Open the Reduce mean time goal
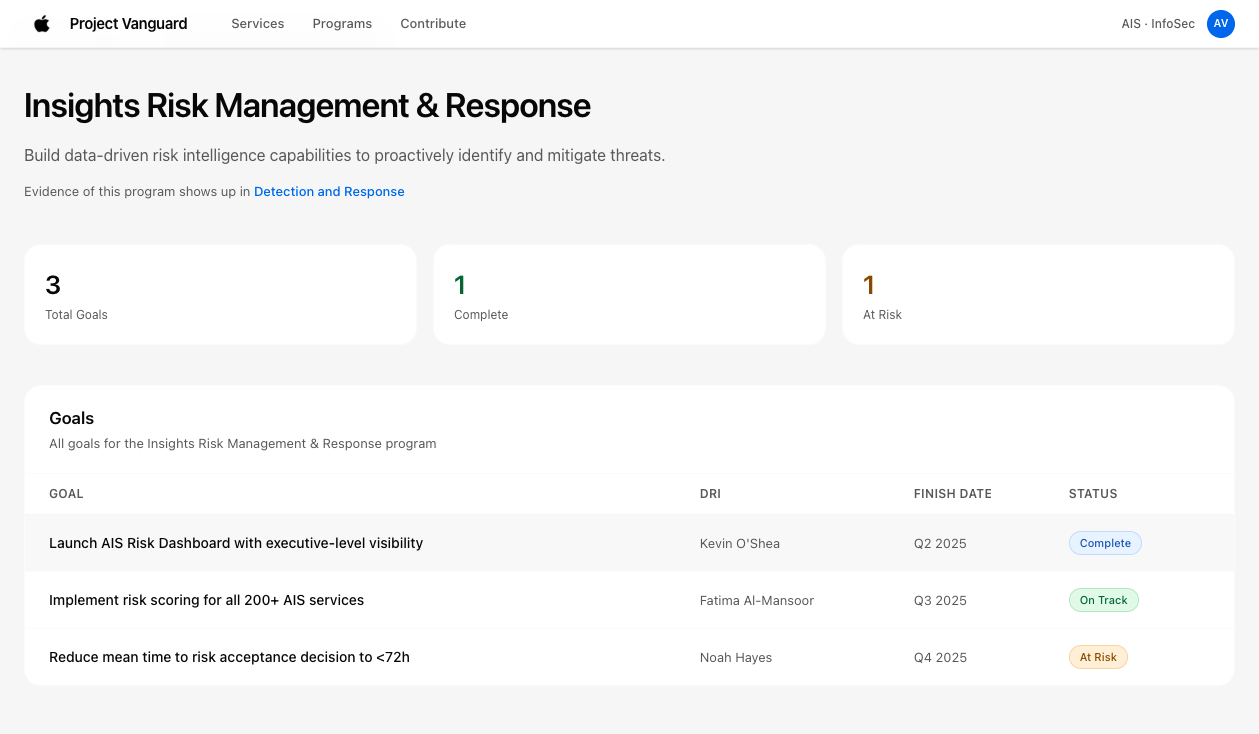 pyautogui.click(x=229, y=657)
